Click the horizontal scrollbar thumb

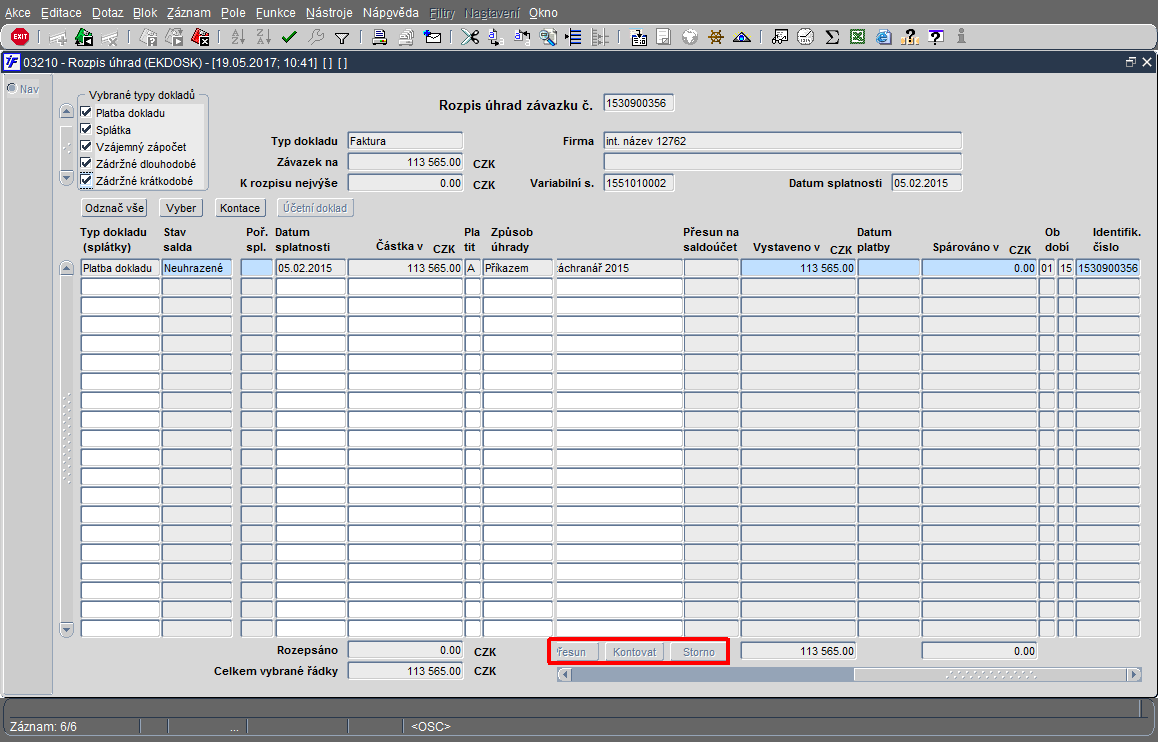point(991,674)
